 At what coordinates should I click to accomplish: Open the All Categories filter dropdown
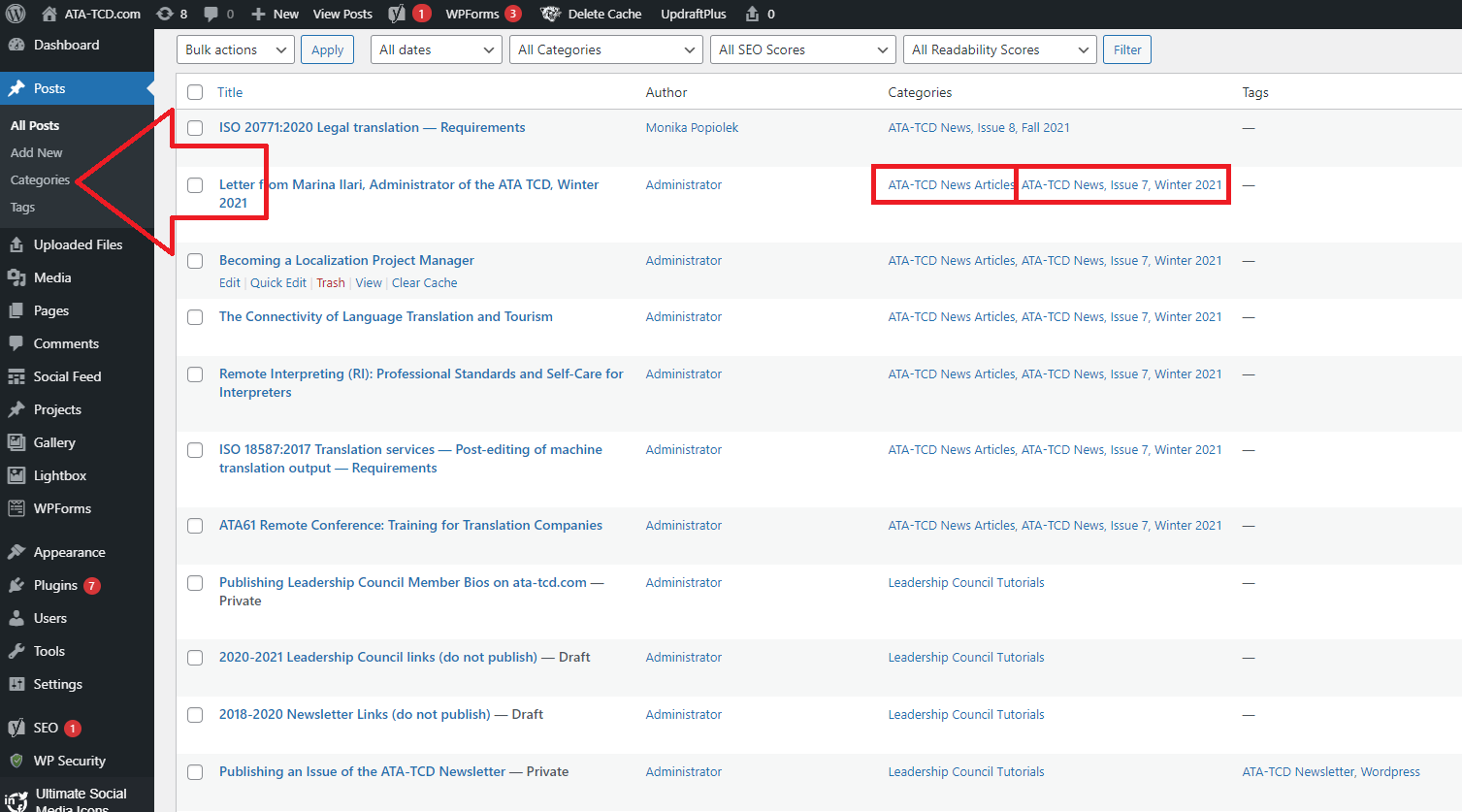tap(605, 49)
